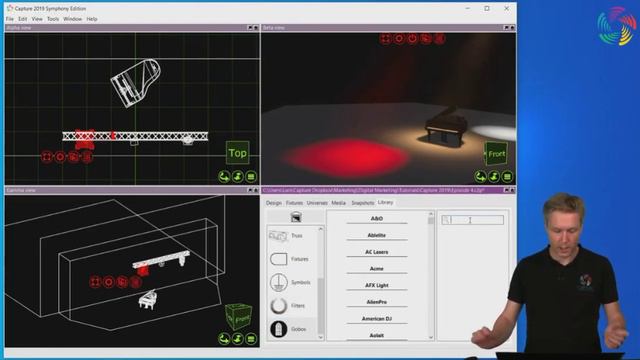Screen dimensions: 640x360
Task: Switch to the Design tab
Action: tap(274, 203)
